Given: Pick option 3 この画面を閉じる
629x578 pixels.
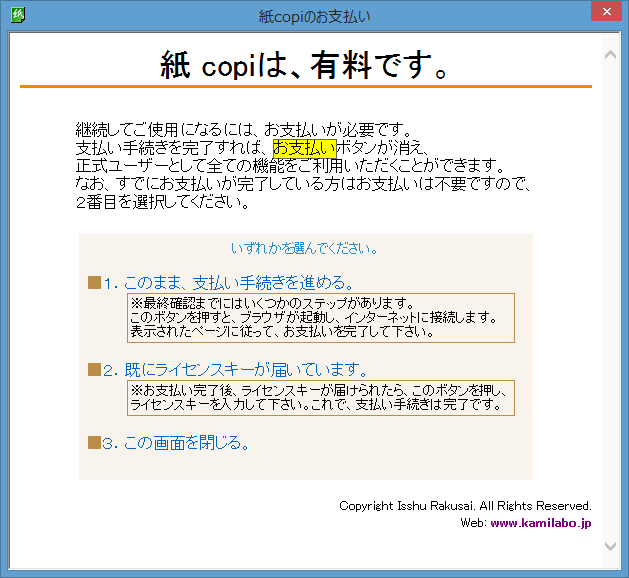Looking at the screenshot, I should [x=185, y=442].
